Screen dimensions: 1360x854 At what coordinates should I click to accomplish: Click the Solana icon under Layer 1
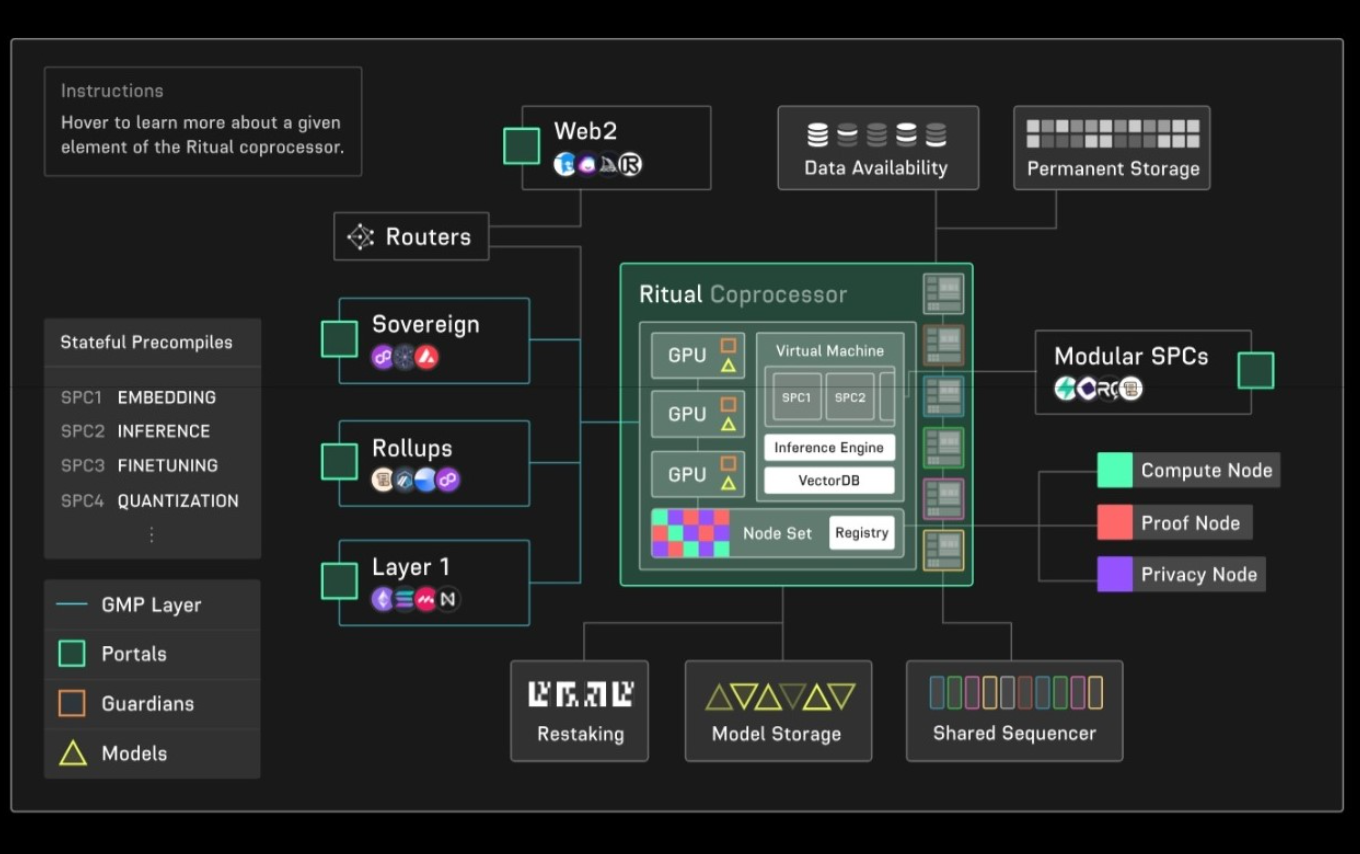pyautogui.click(x=404, y=600)
